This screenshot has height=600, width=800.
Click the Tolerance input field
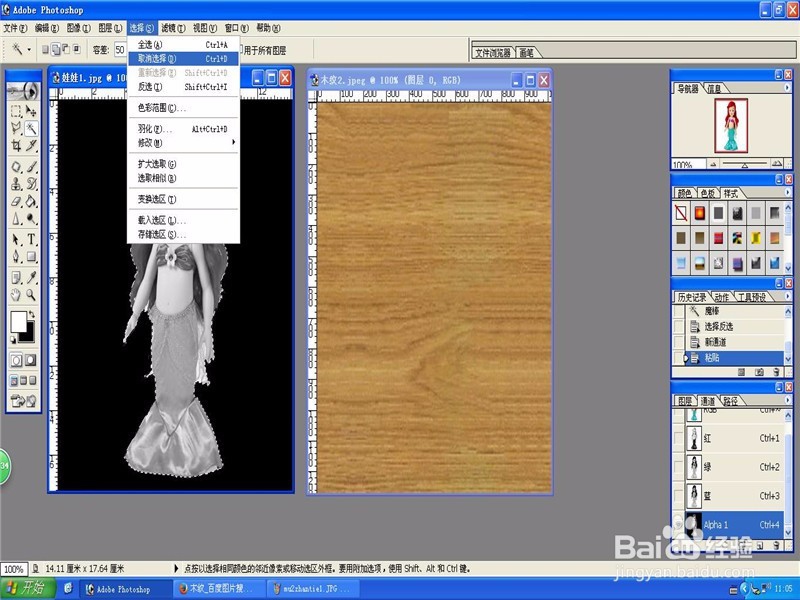pos(119,49)
